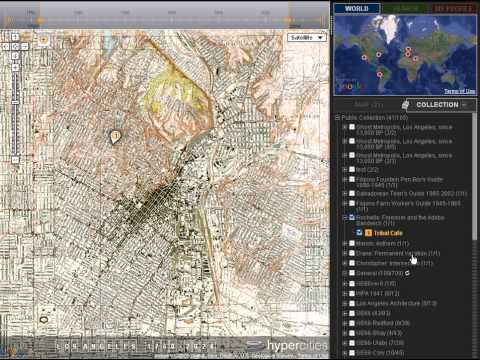The height and width of the screenshot is (360, 480).
Task: Expand the Salvadorean Teen's Guide node
Action: [345, 193]
